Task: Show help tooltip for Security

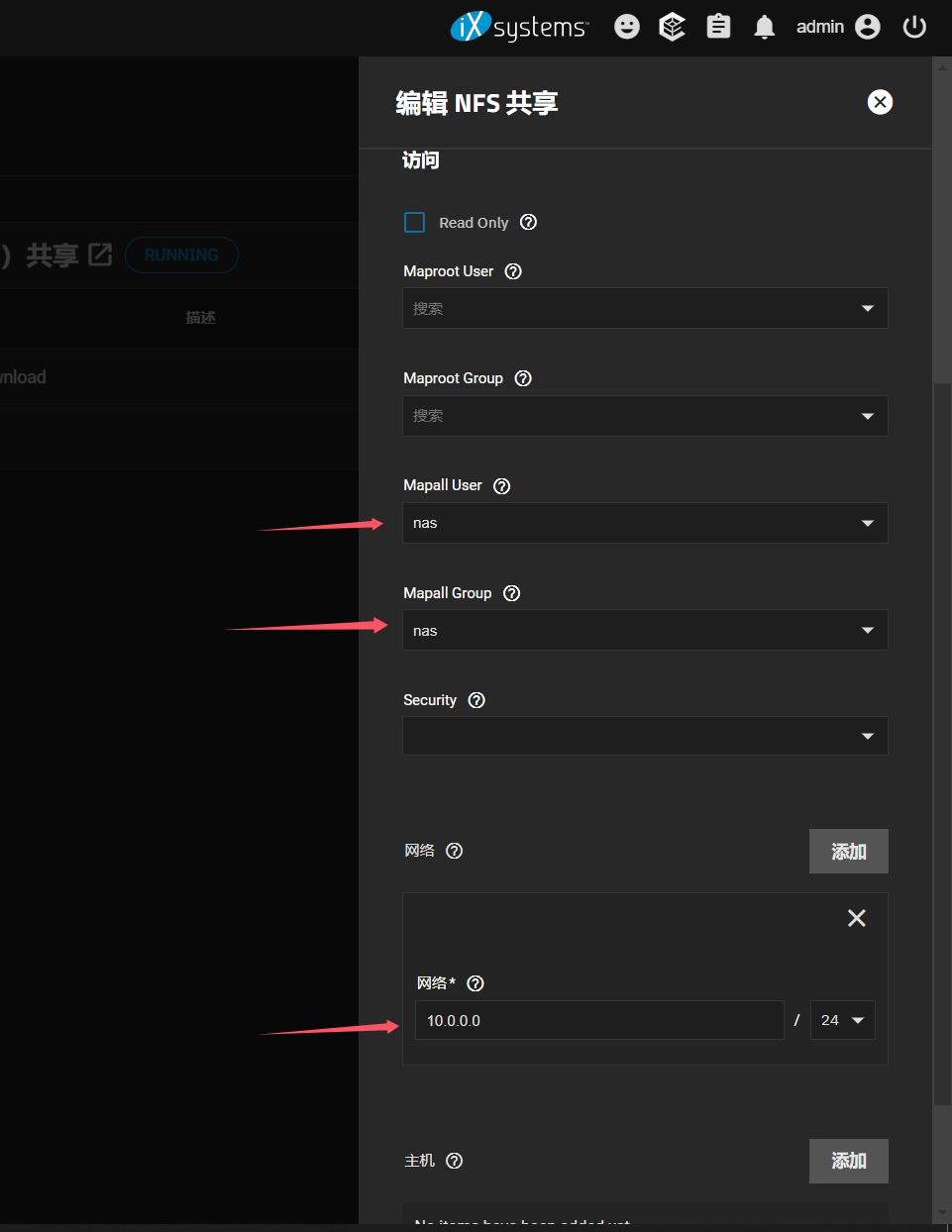Action: click(476, 700)
